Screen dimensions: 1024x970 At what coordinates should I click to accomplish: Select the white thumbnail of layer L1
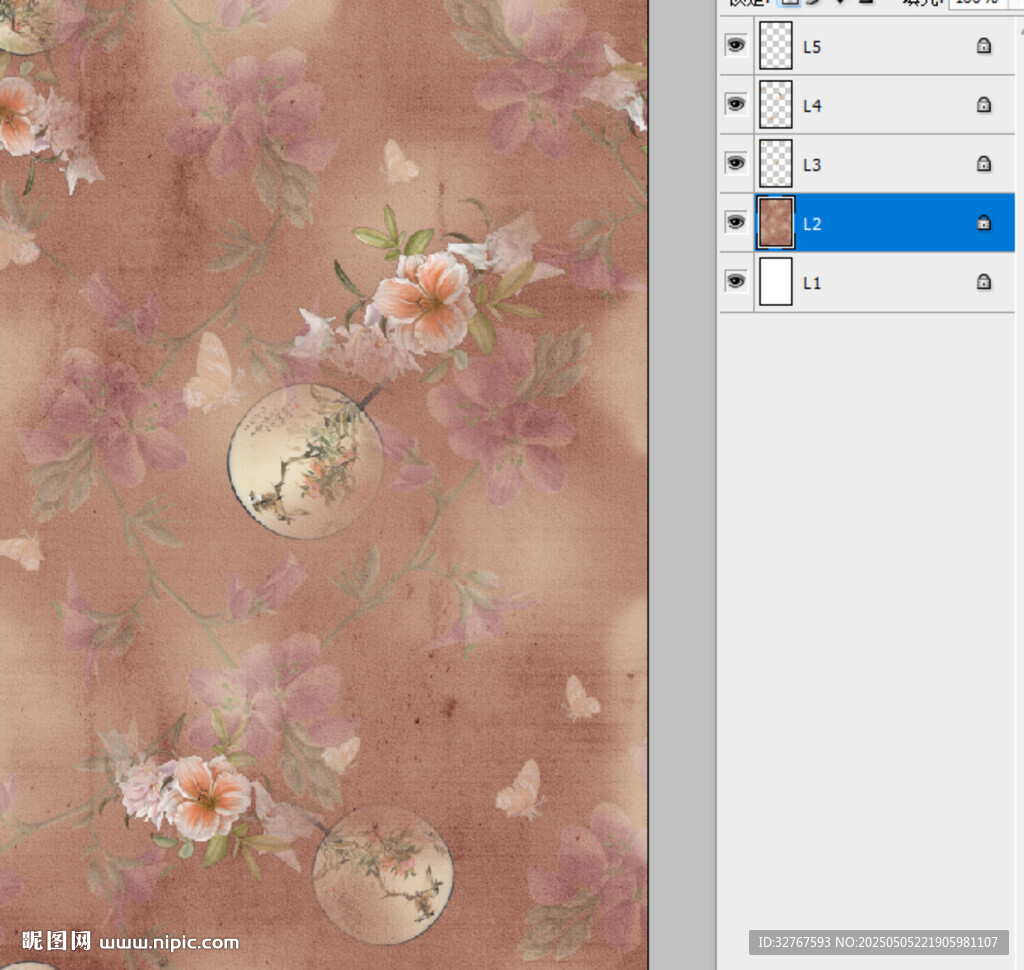point(776,282)
